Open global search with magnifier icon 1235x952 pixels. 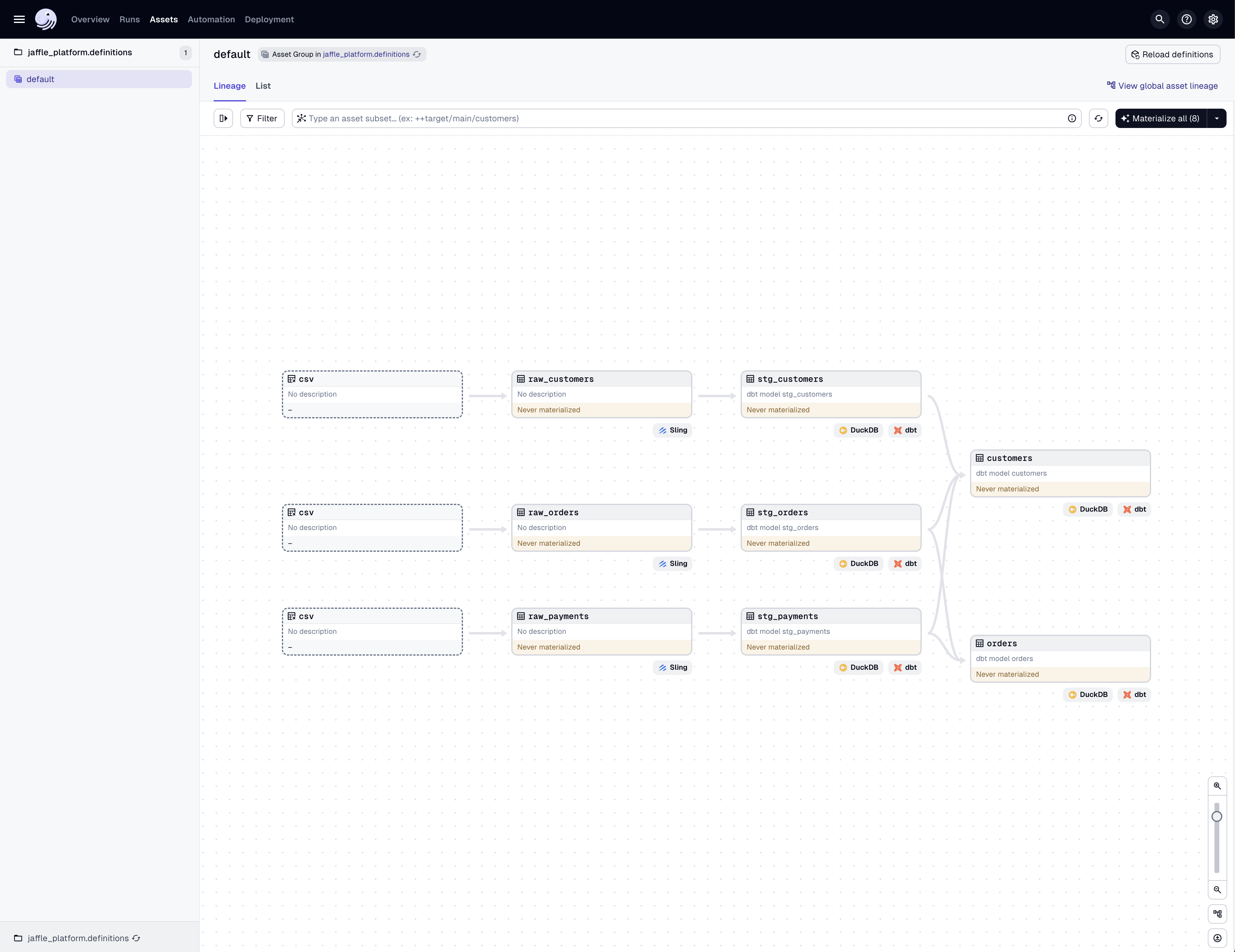pyautogui.click(x=1160, y=19)
